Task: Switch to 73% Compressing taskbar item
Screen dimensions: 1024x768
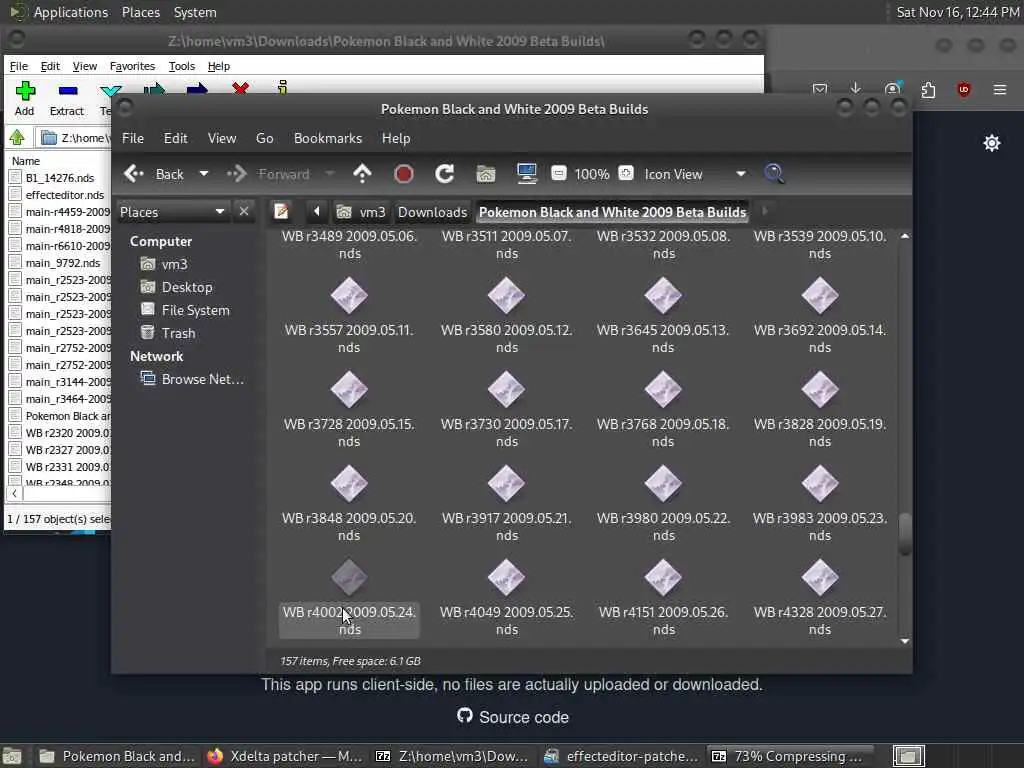Action: click(x=790, y=756)
